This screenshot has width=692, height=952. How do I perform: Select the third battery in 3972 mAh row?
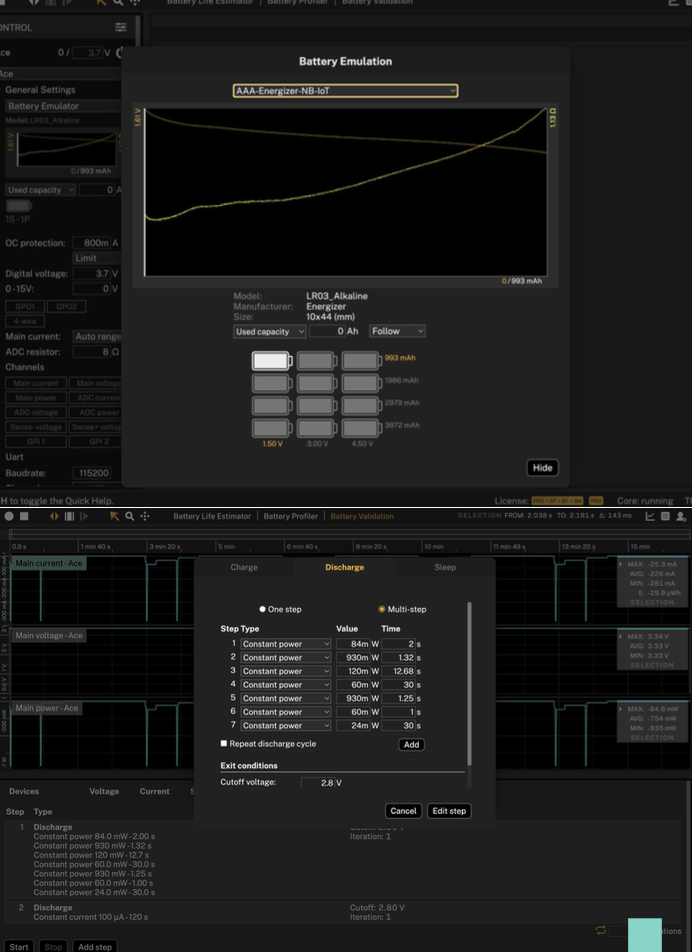tap(361, 428)
